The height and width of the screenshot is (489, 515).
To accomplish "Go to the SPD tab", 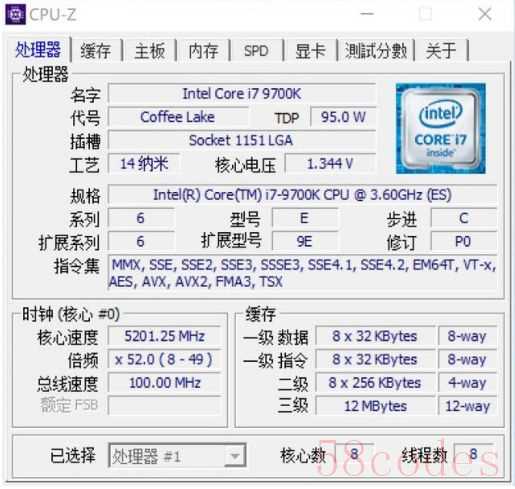I will tap(256, 51).
